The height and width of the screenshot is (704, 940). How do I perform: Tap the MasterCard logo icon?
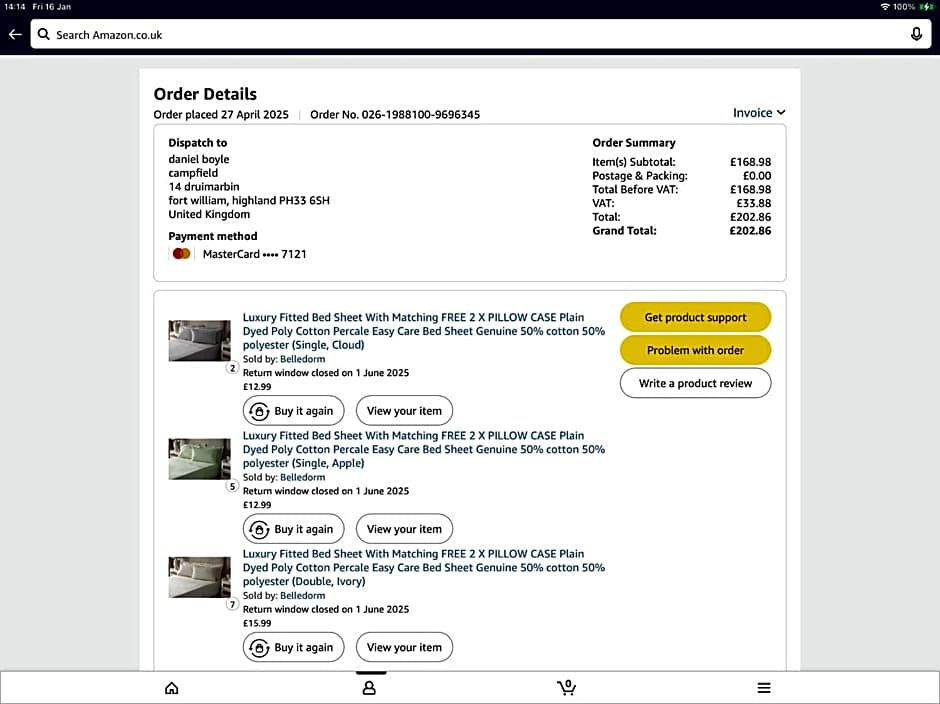pos(181,254)
